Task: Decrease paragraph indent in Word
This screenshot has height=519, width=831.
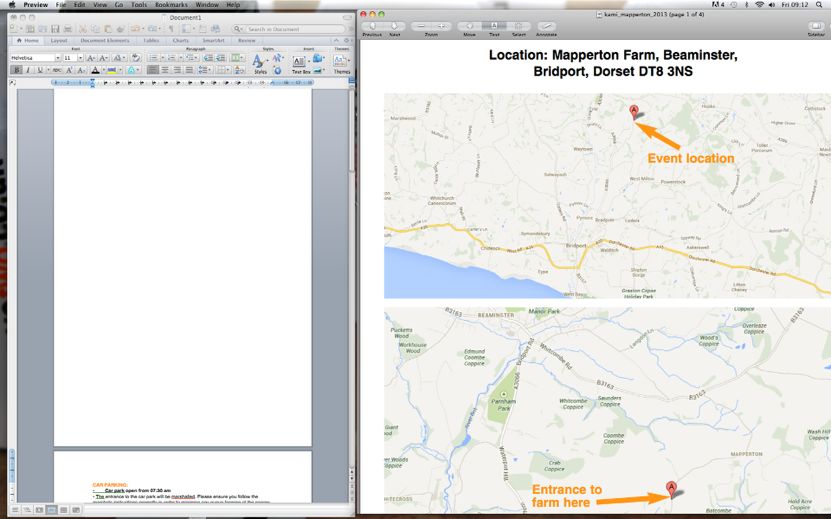Action: (208, 58)
